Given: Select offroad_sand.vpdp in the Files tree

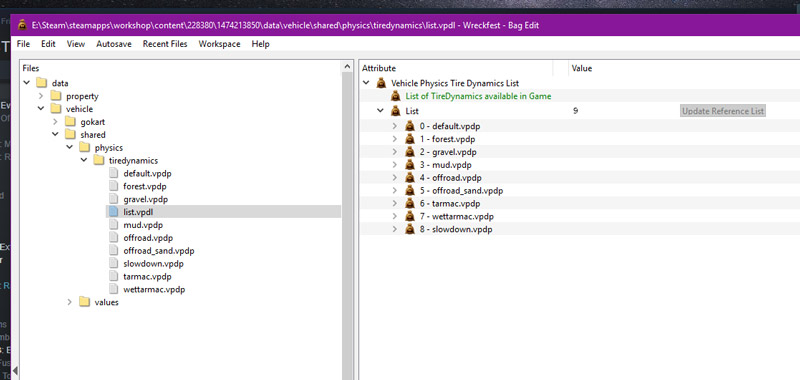Looking at the screenshot, I should pos(159,251).
